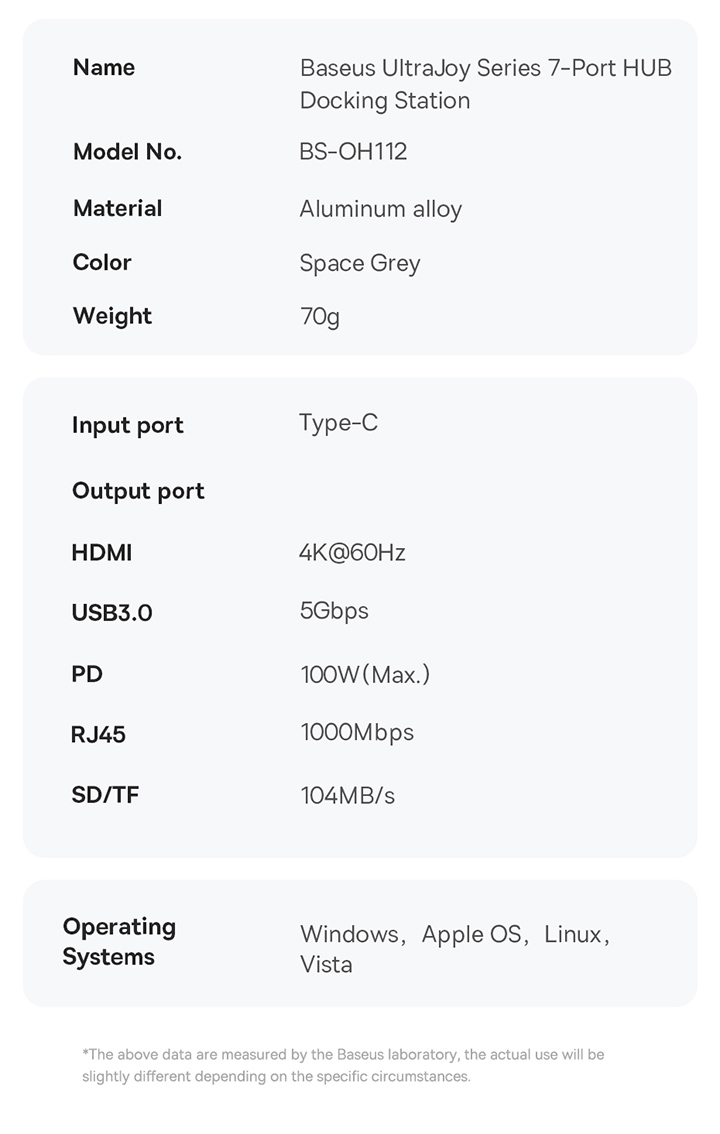Click the product name "Baseus UltraJoy Series" text
720x1134 pixels.
click(485, 69)
